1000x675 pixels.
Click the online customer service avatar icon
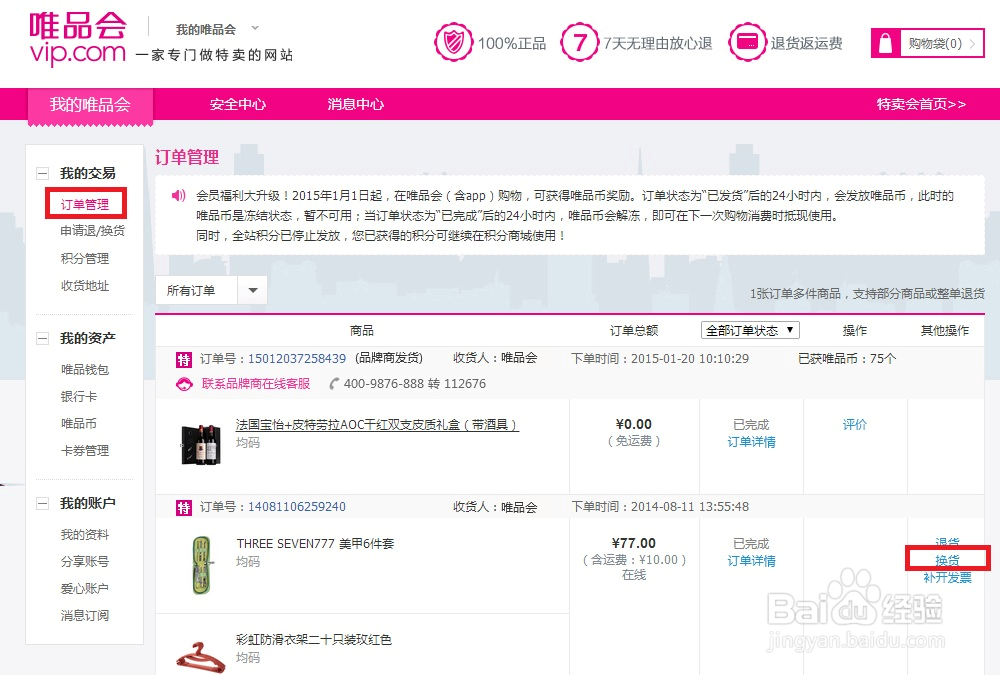tap(184, 384)
